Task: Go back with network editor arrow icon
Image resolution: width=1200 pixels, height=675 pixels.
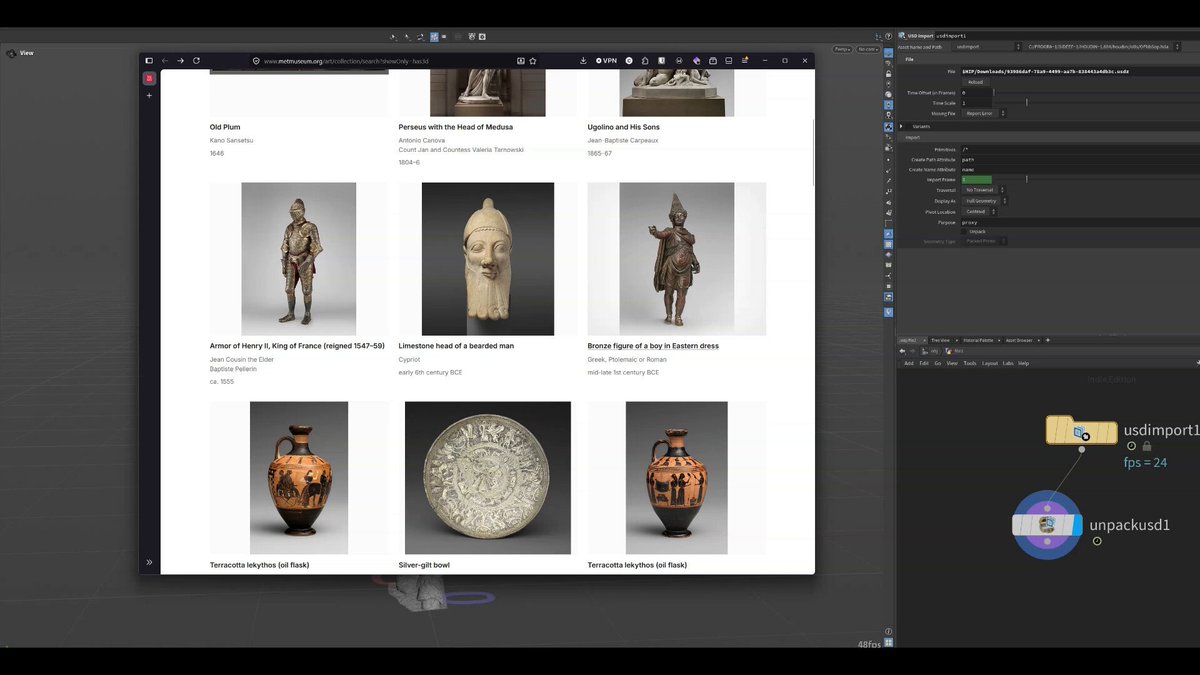Action: 902,351
